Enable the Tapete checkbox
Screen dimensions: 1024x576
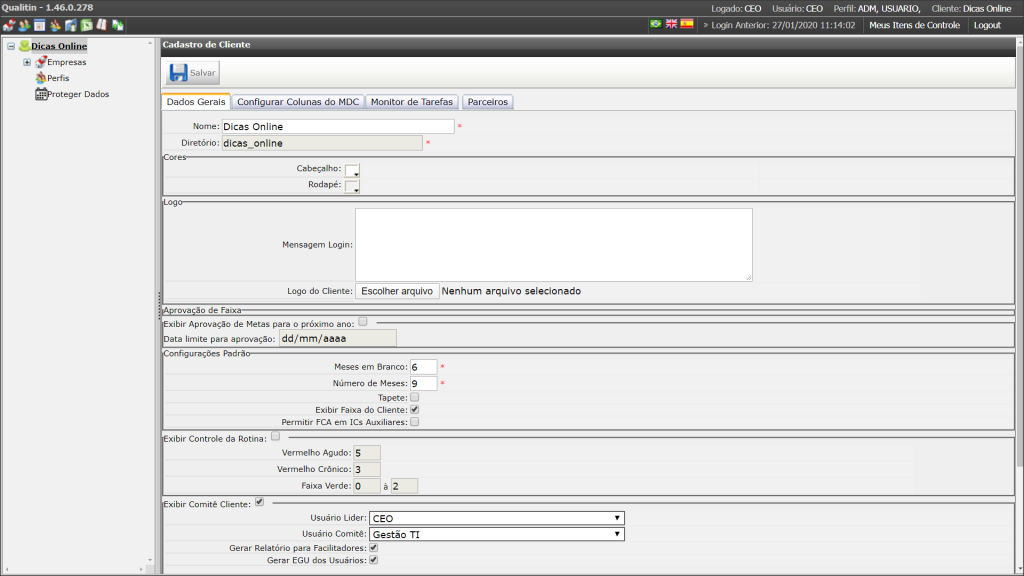pos(415,397)
